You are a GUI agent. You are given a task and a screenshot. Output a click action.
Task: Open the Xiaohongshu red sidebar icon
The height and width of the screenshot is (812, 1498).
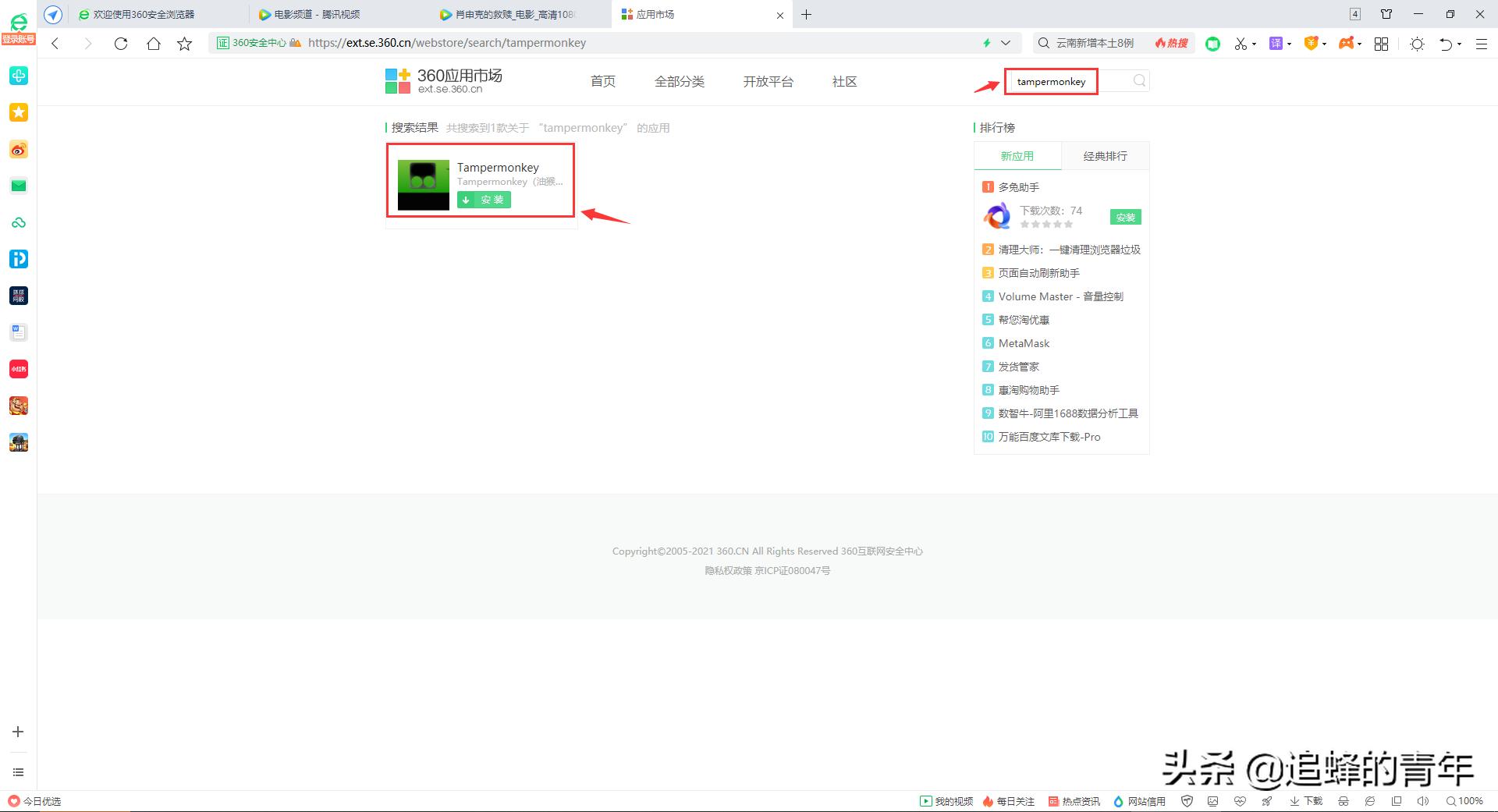19,369
